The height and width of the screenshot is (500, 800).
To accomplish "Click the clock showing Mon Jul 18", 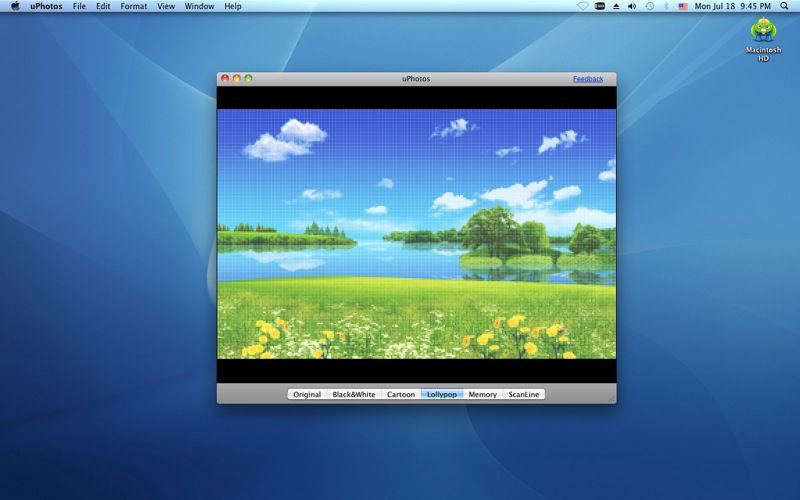I will 733,6.
